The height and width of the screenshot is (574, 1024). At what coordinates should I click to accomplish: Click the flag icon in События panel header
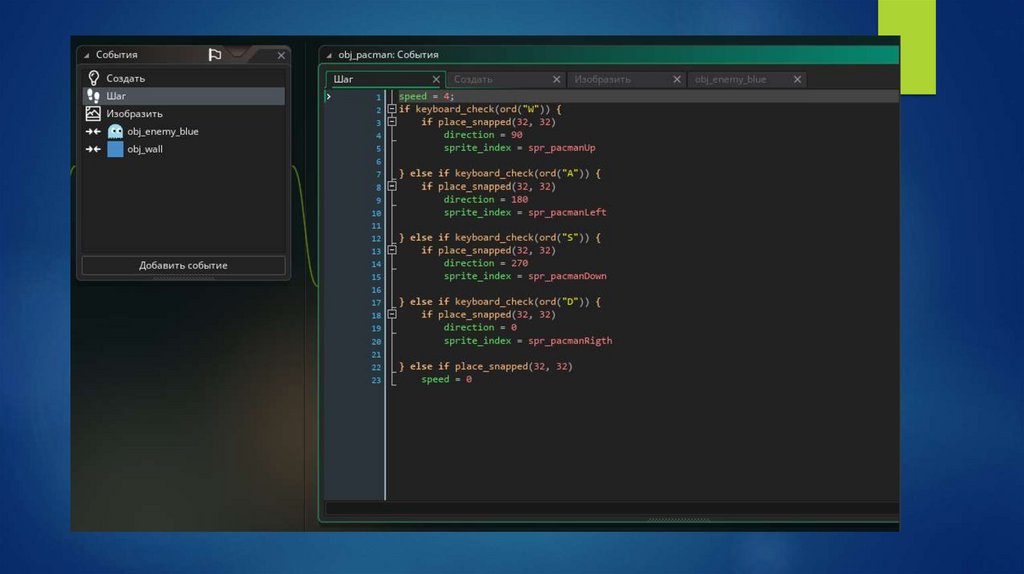tap(214, 55)
